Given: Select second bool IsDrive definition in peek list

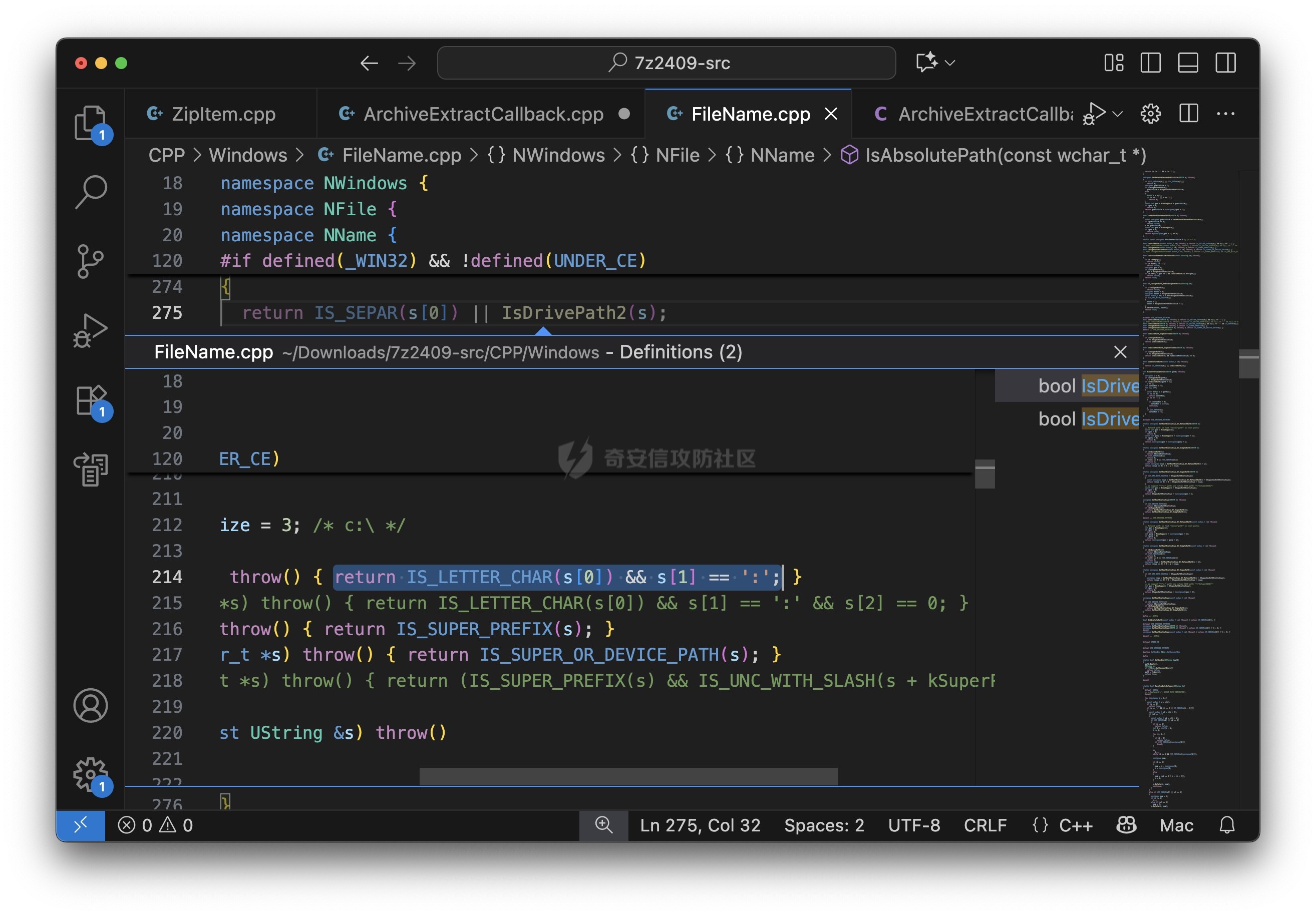Looking at the screenshot, I should [1087, 419].
